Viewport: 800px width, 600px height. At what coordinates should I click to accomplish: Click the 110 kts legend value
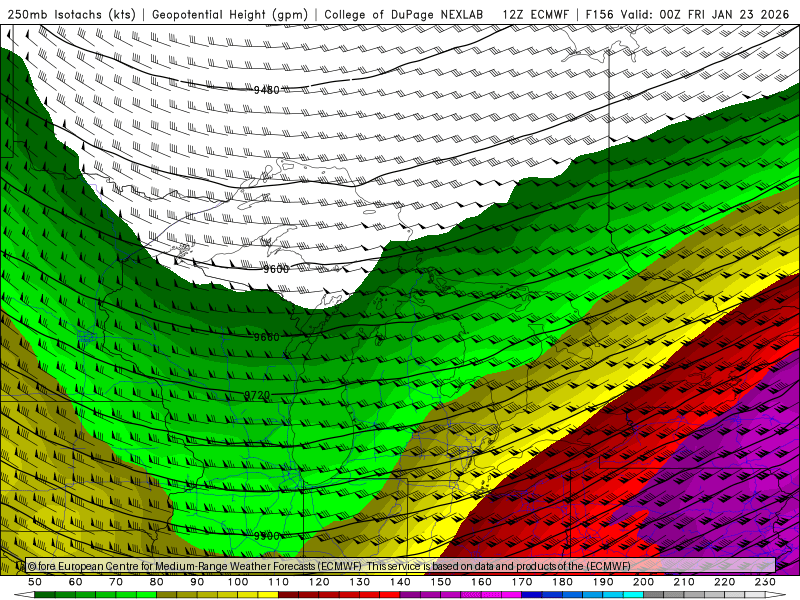point(278,582)
